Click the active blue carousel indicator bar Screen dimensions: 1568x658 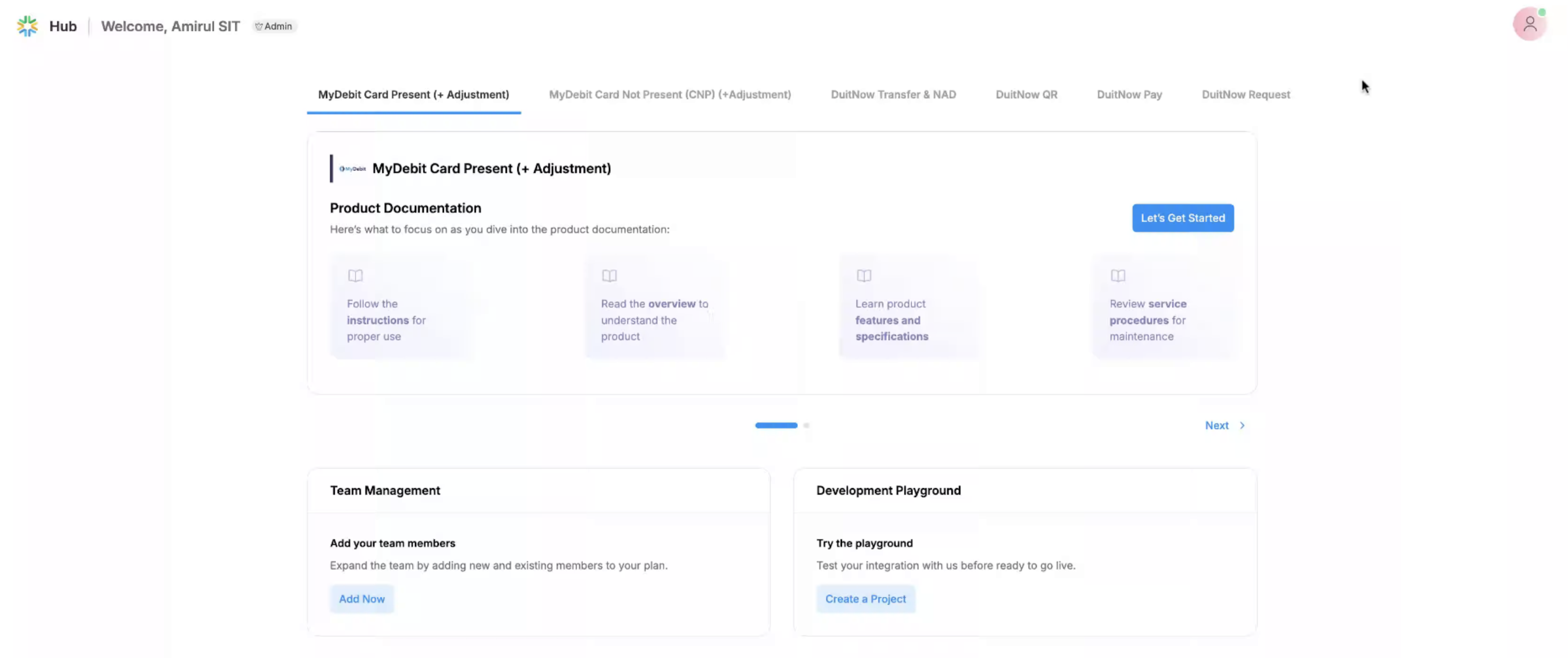tap(776, 425)
